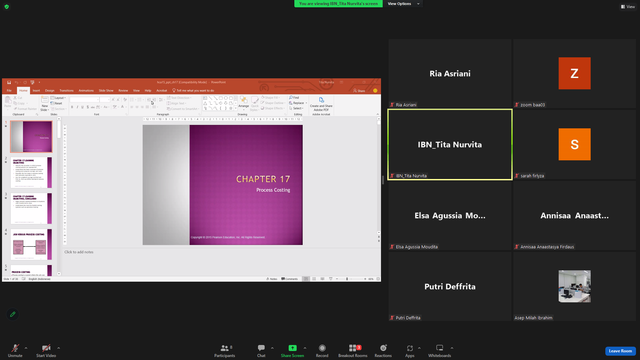The width and height of the screenshot is (640, 360).
Task: Open Whiteboards
Action: point(439,350)
